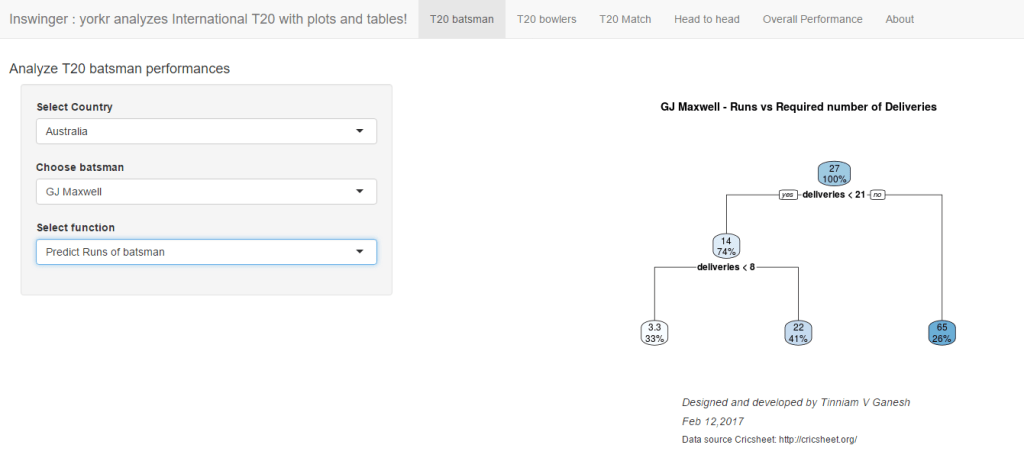
Task: Expand the Select function dropdown
Action: 205,252
